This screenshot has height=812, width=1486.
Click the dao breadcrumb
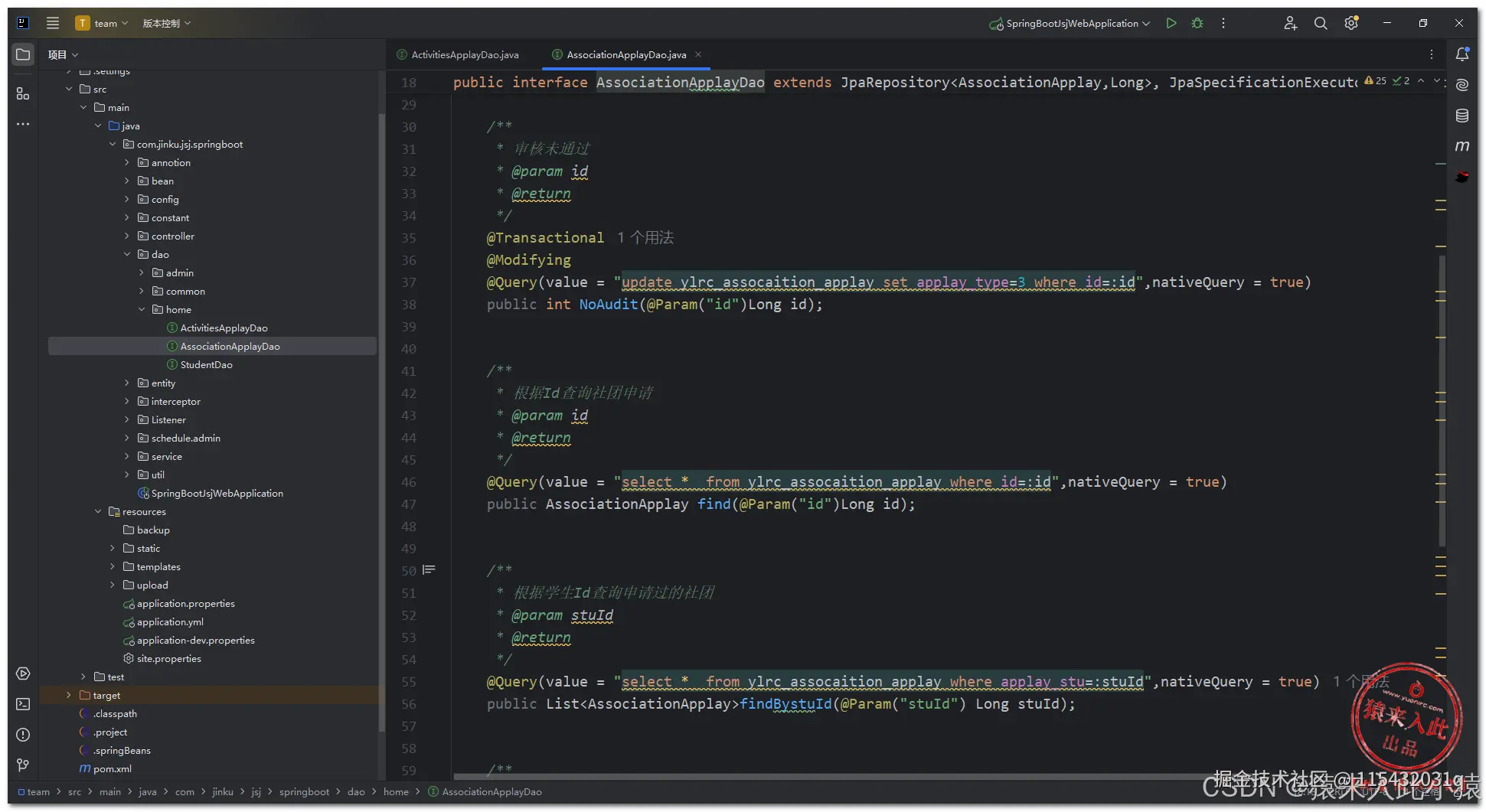coord(356,791)
